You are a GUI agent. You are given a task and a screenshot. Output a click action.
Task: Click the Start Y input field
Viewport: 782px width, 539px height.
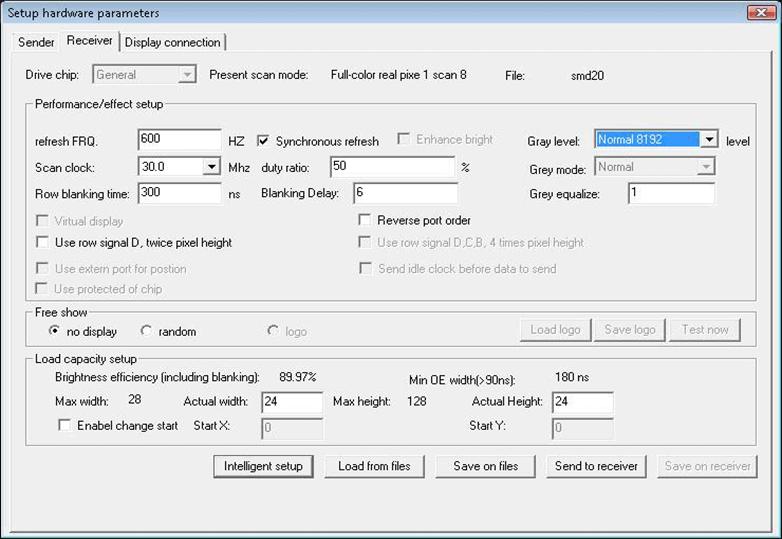[x=583, y=428]
